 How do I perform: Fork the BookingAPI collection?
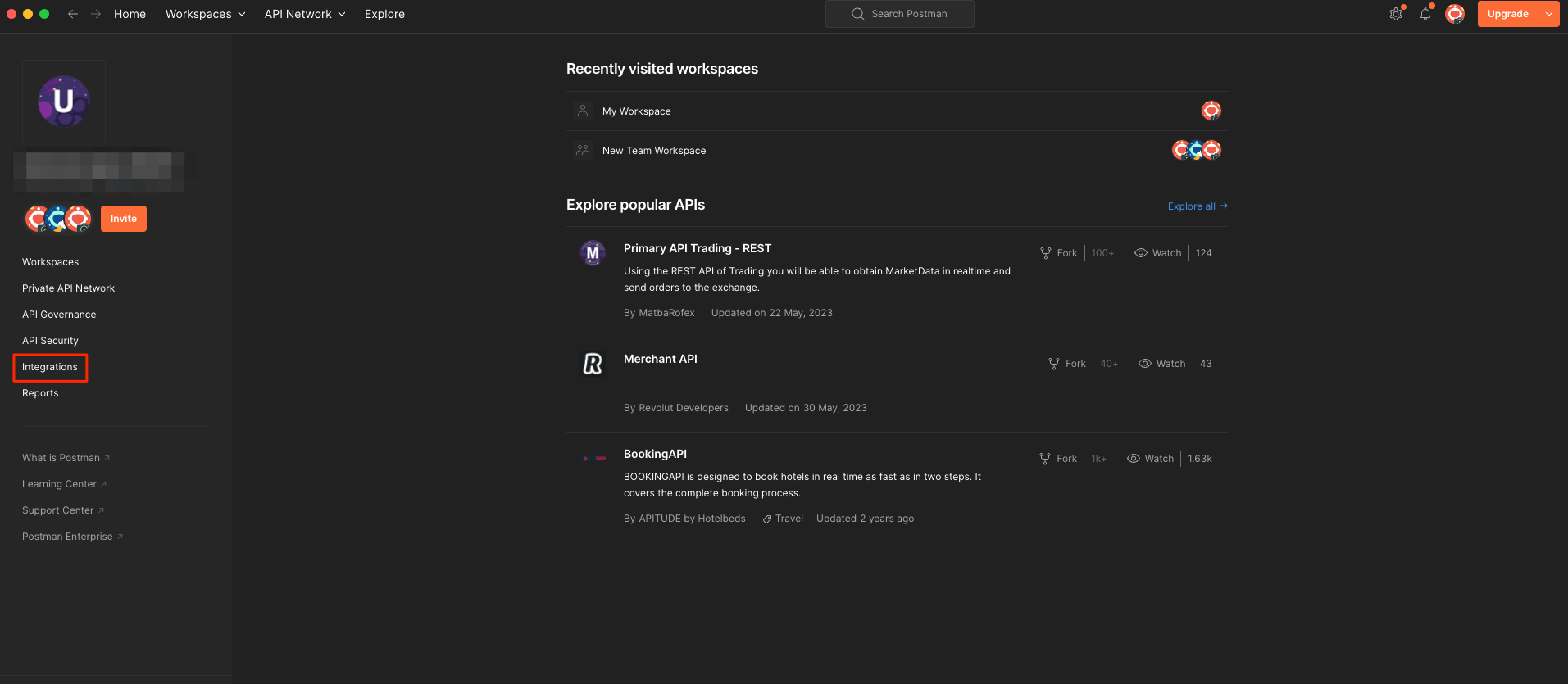pos(1058,459)
